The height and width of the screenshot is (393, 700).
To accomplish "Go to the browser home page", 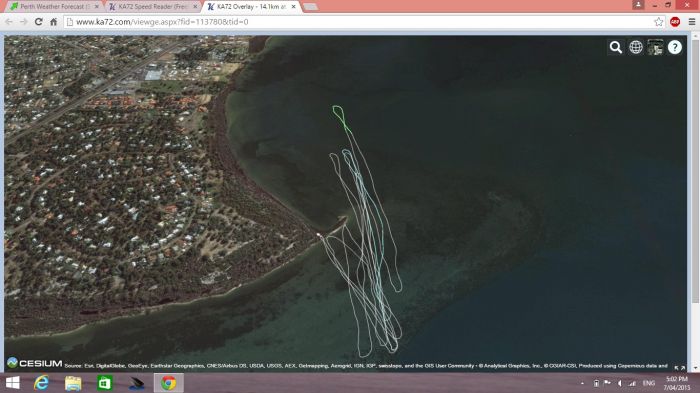I will click(x=54, y=22).
